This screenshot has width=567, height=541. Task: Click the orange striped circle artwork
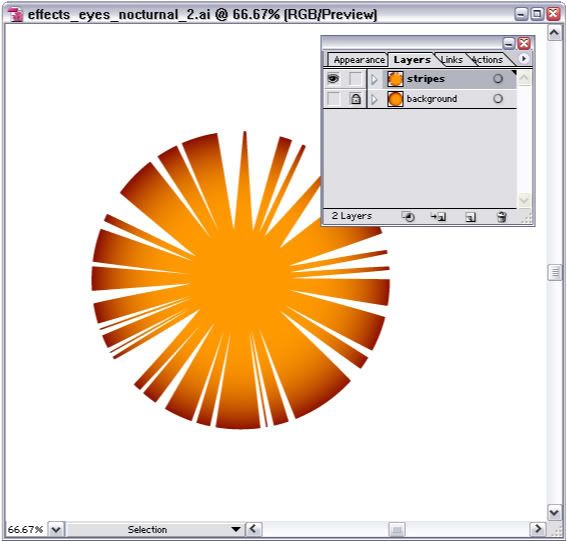click(240, 280)
